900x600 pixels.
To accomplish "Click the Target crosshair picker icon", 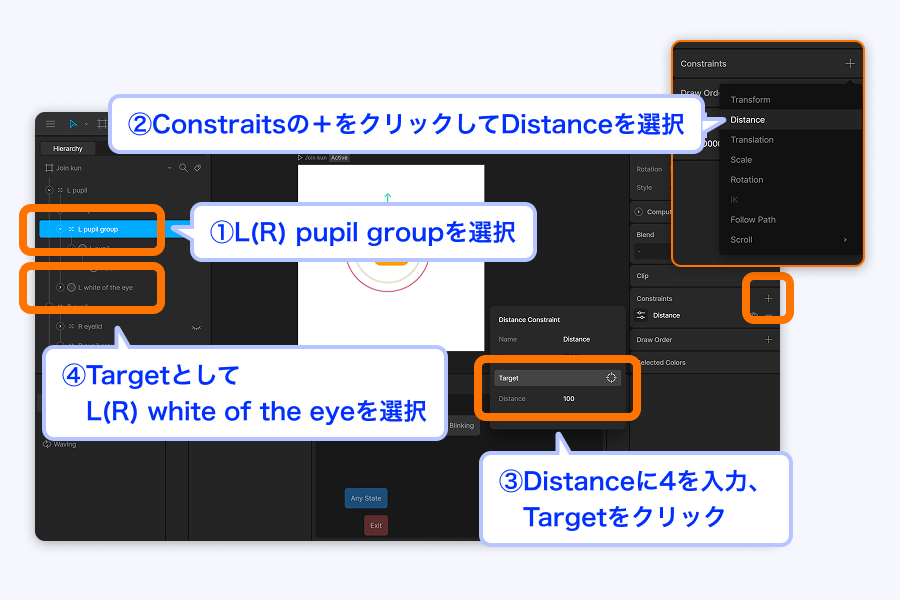I will point(611,378).
